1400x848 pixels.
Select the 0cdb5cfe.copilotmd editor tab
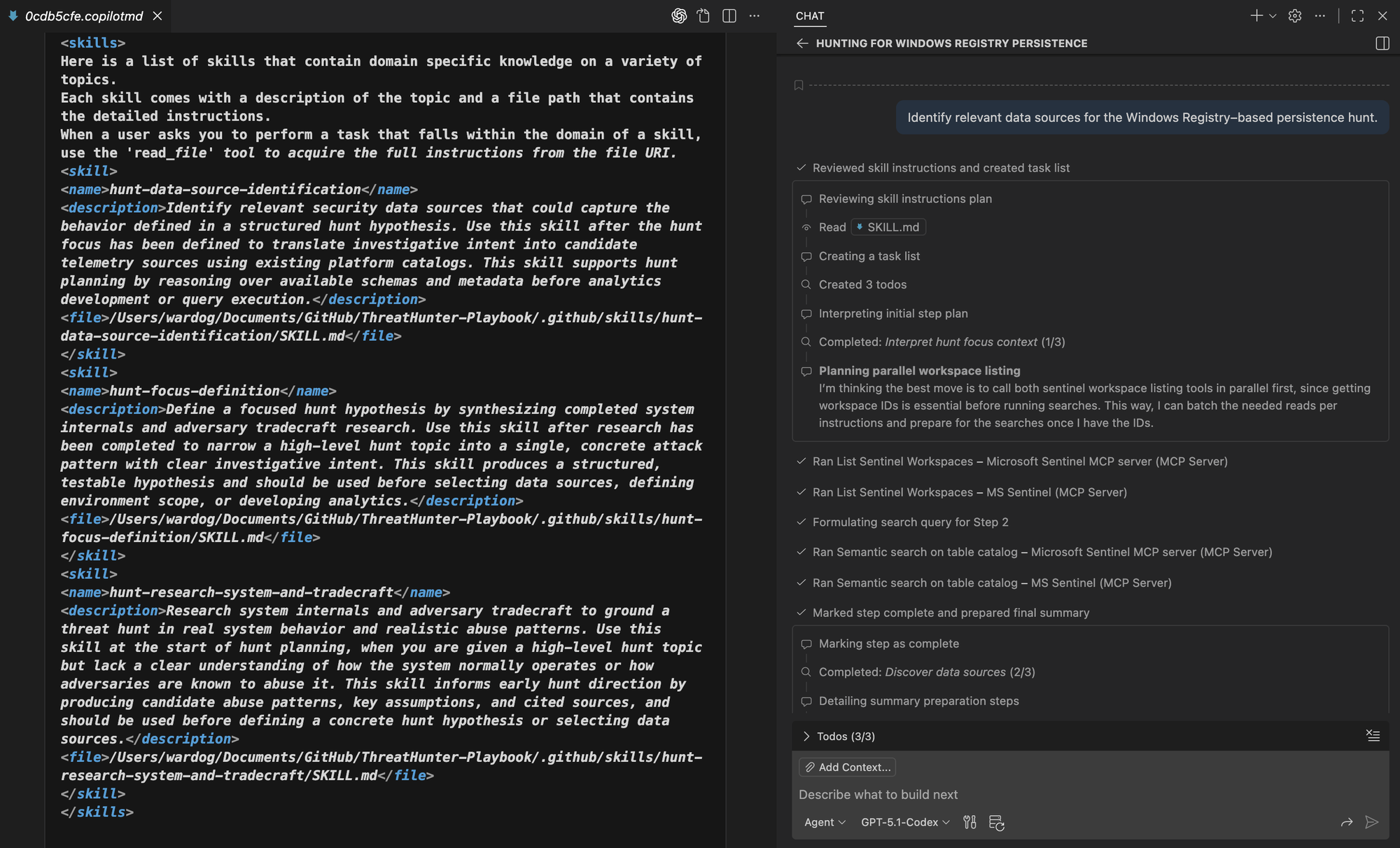(83, 15)
